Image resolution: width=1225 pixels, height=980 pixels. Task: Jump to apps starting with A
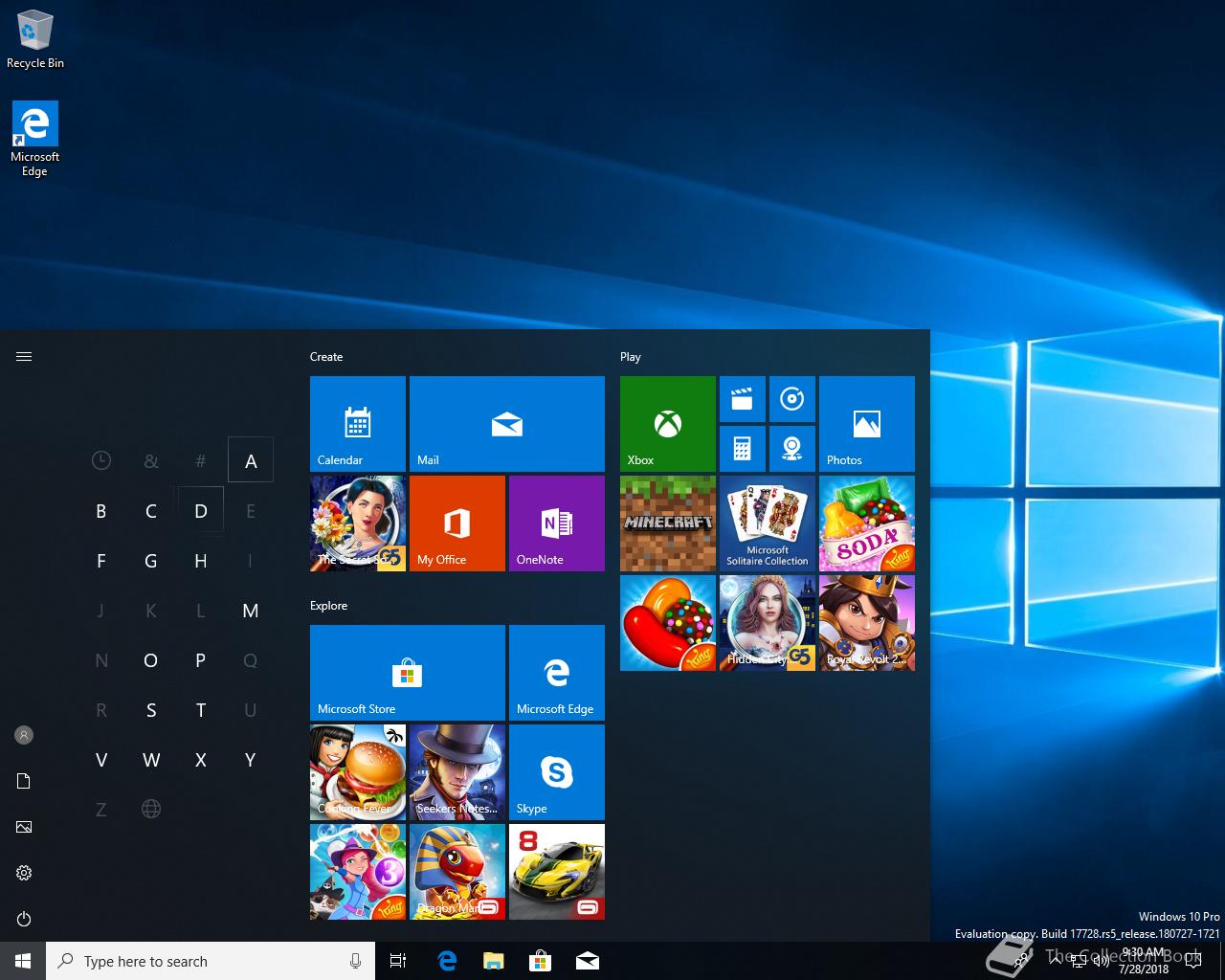(251, 461)
